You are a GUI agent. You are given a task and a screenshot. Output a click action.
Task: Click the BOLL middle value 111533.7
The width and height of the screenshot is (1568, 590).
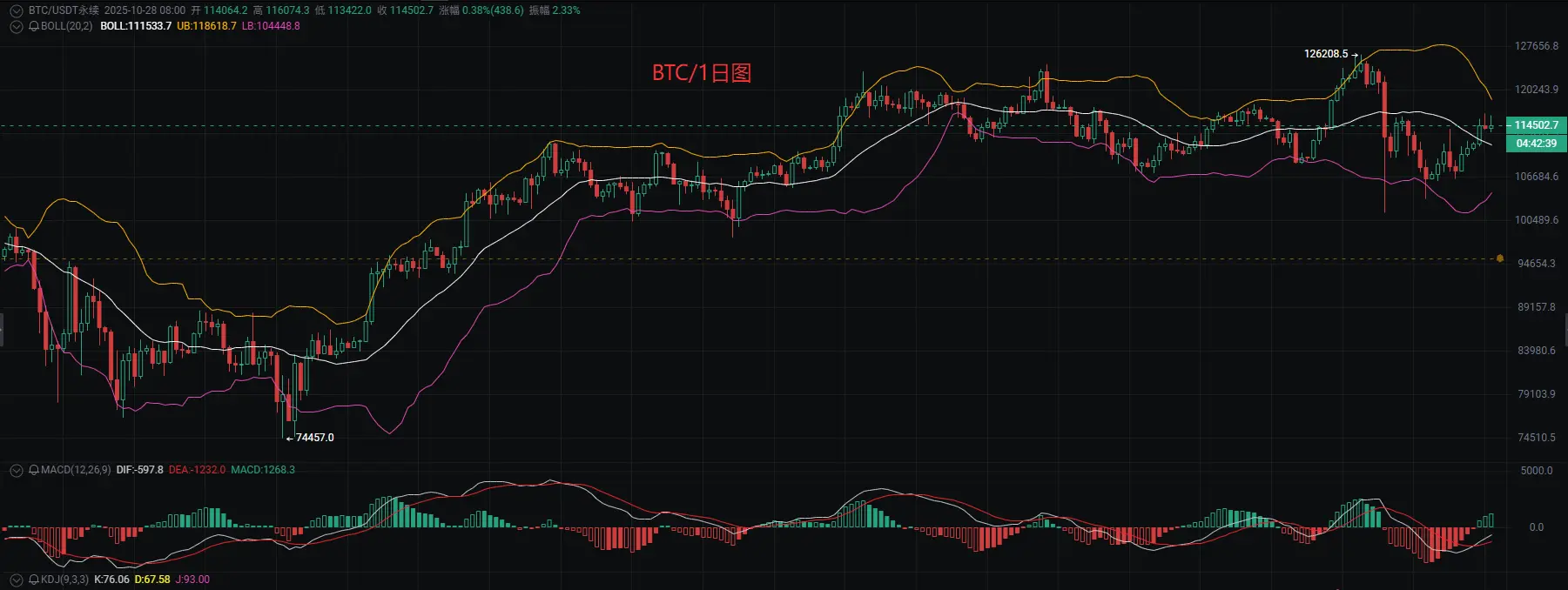click(x=136, y=26)
